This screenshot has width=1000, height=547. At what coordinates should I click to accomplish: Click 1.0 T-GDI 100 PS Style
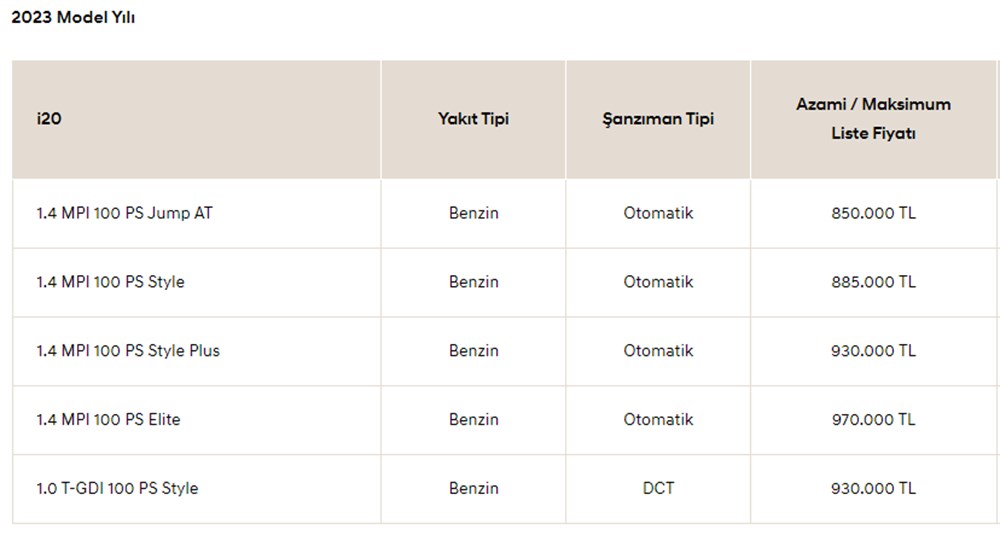point(117,489)
